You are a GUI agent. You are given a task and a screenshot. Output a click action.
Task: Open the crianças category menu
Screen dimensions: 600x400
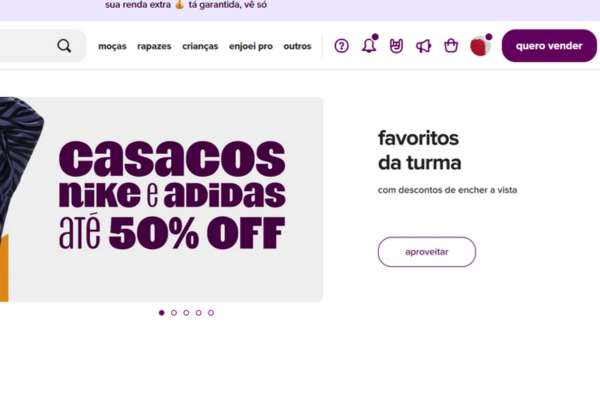(x=200, y=46)
